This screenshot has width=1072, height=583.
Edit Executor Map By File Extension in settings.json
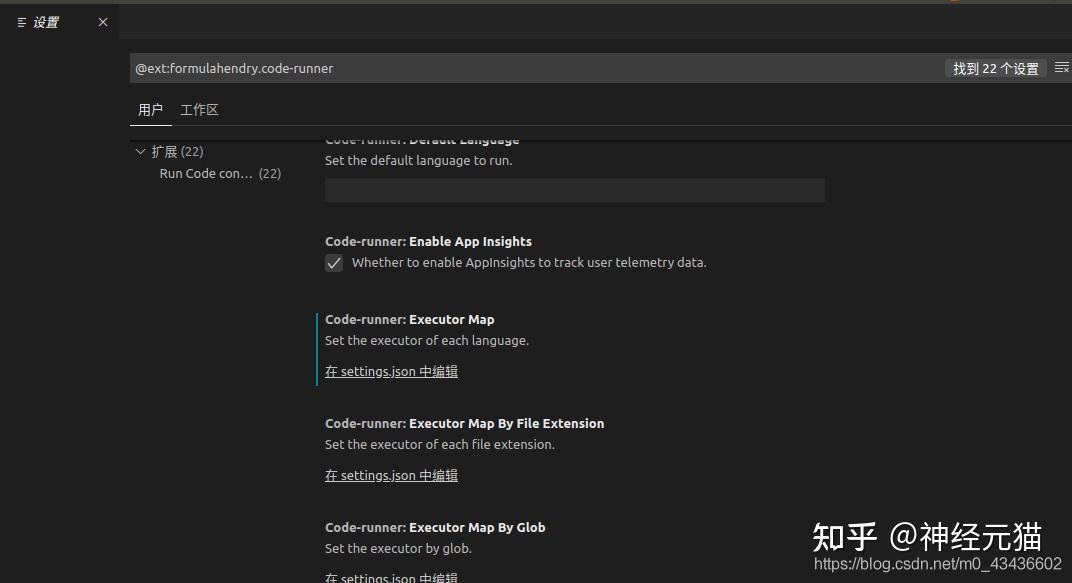(x=391, y=475)
